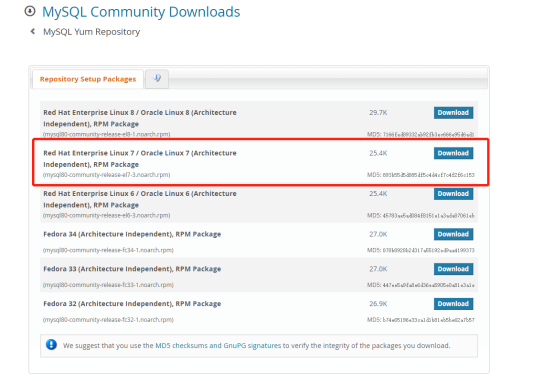Click the 26.9K file size value
Viewport: 554px width, 381px height.
(x=378, y=304)
